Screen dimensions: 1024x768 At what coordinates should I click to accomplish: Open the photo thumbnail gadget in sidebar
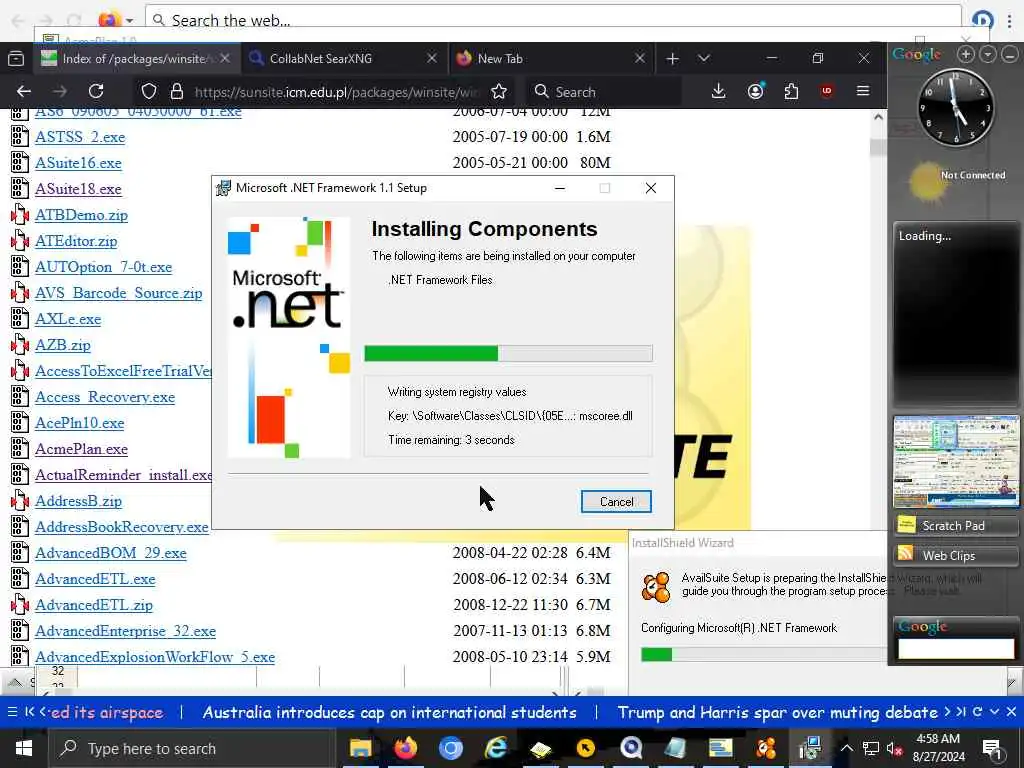956,462
